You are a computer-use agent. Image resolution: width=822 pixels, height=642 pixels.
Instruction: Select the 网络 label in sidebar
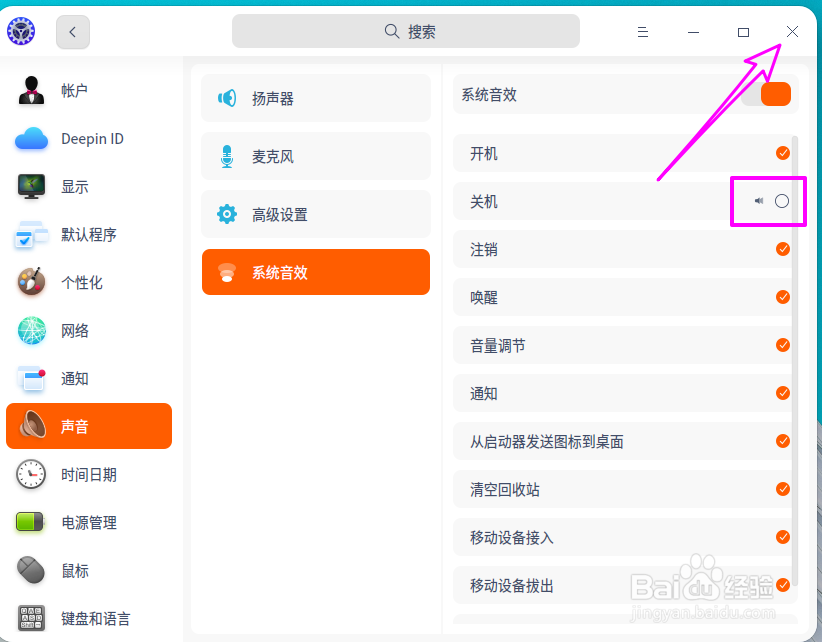[74, 331]
